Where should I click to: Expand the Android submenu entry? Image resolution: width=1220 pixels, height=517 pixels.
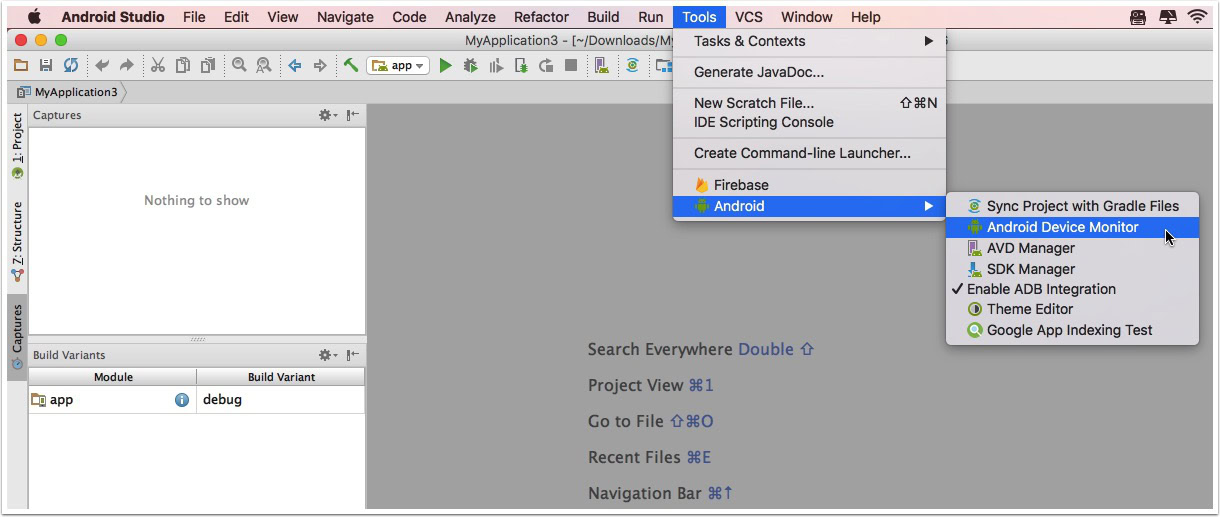coord(809,206)
